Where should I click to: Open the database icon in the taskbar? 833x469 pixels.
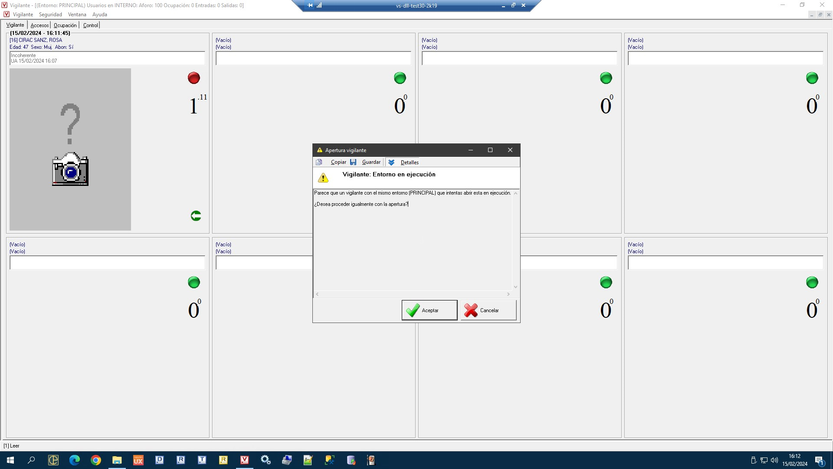pyautogui.click(x=351, y=460)
